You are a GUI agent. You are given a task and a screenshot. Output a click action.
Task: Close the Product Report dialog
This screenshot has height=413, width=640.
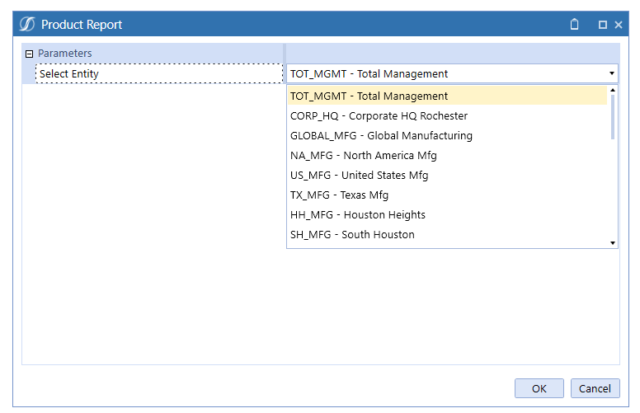click(x=618, y=24)
